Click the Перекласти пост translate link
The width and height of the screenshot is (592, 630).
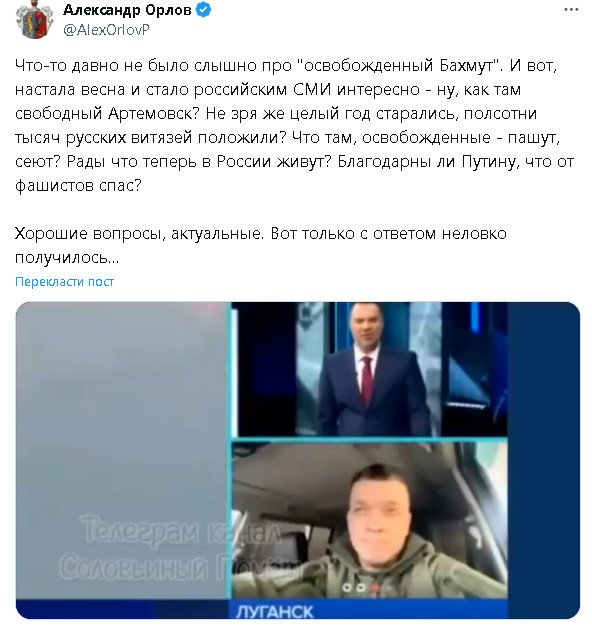pos(64,281)
